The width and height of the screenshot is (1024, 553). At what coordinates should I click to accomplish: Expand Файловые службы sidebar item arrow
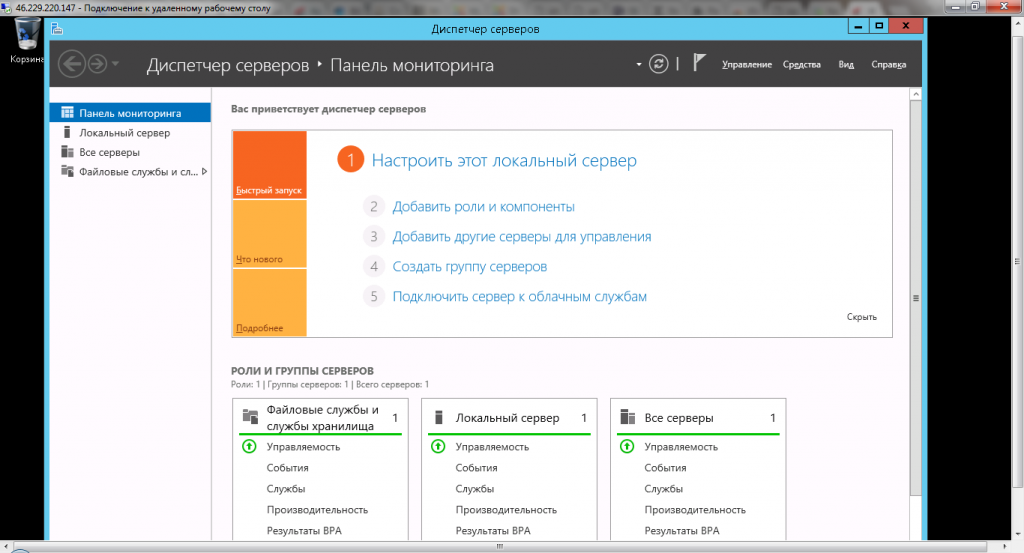(205, 171)
